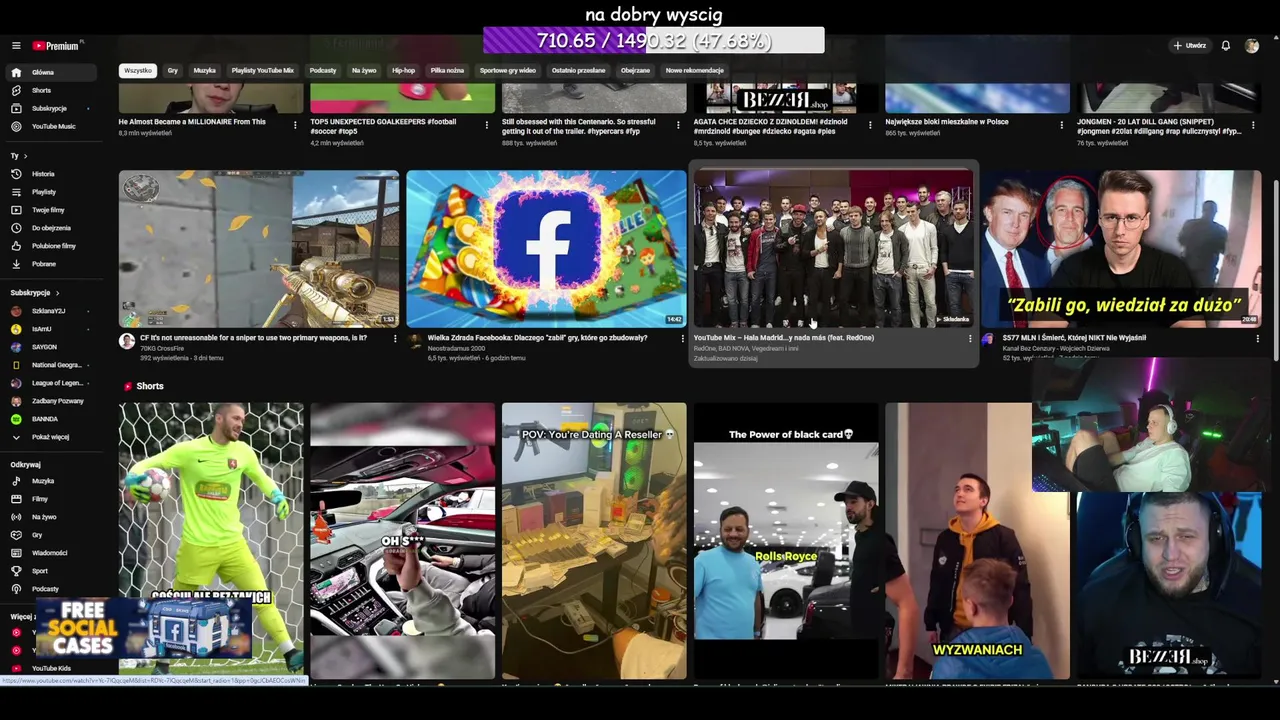
Task: Expand the Ty section chevron
Action: (x=25, y=157)
